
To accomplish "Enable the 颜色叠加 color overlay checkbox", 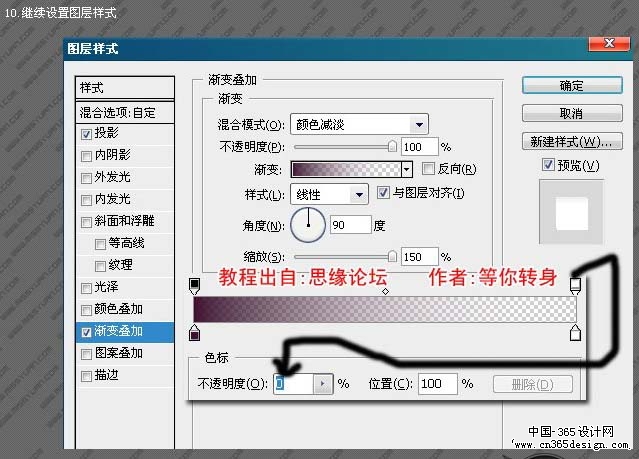I will 86,310.
